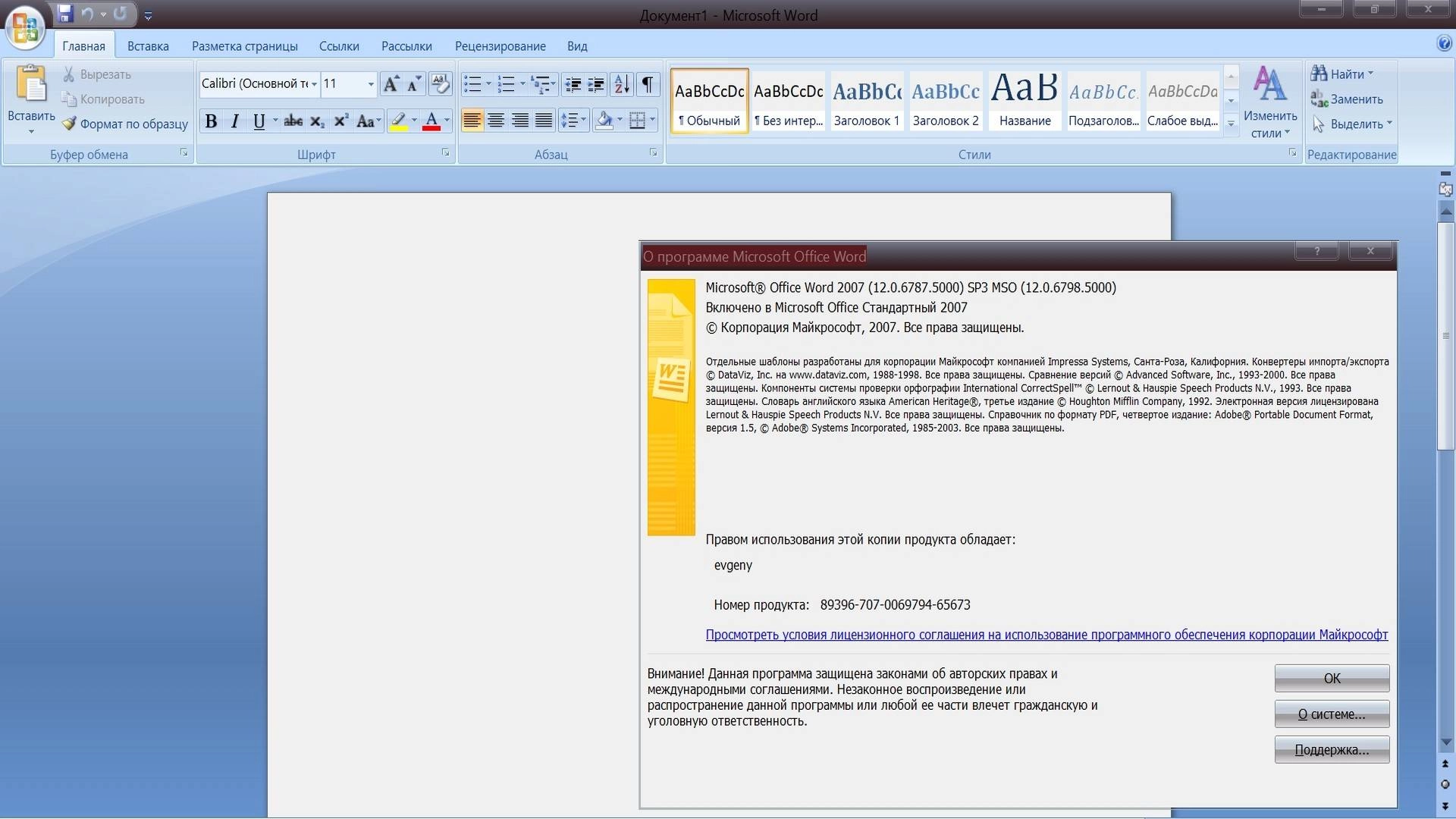Open the Вставить paste options arrow
This screenshot has height=819, width=1456.
(31, 132)
